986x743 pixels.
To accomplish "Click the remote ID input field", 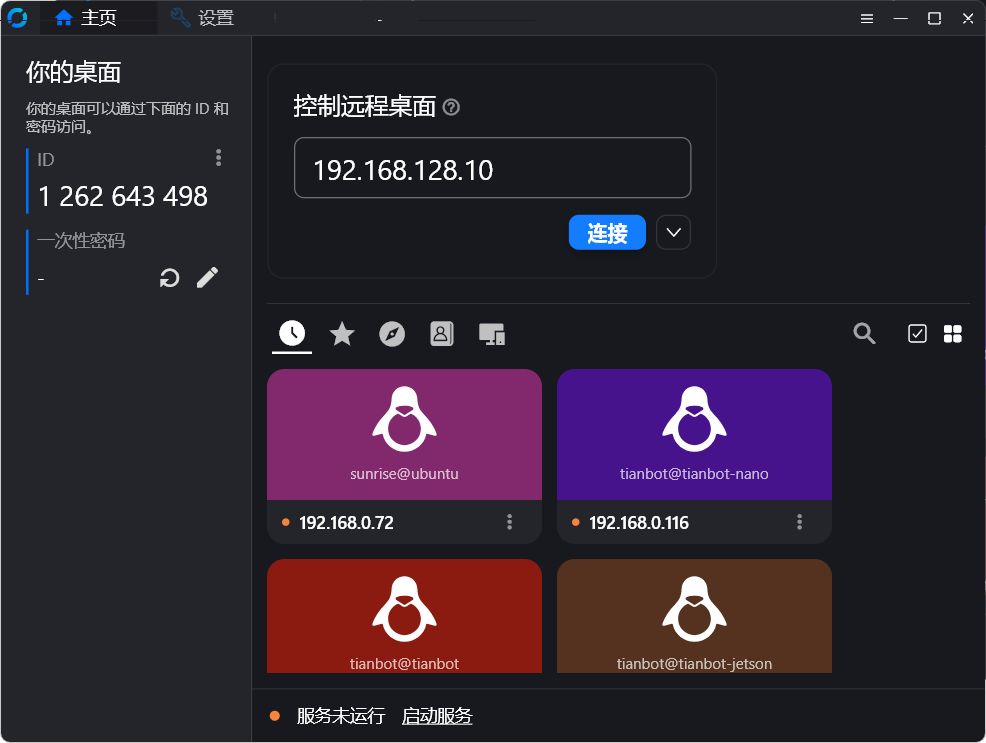I will tap(492, 168).
